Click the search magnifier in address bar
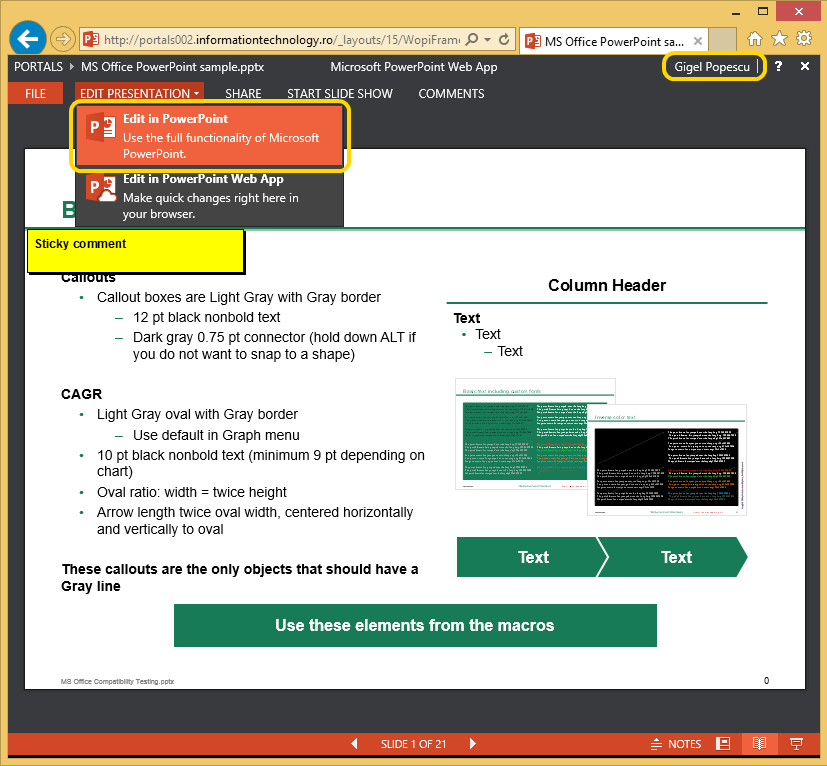This screenshot has width=827, height=766. pos(473,39)
